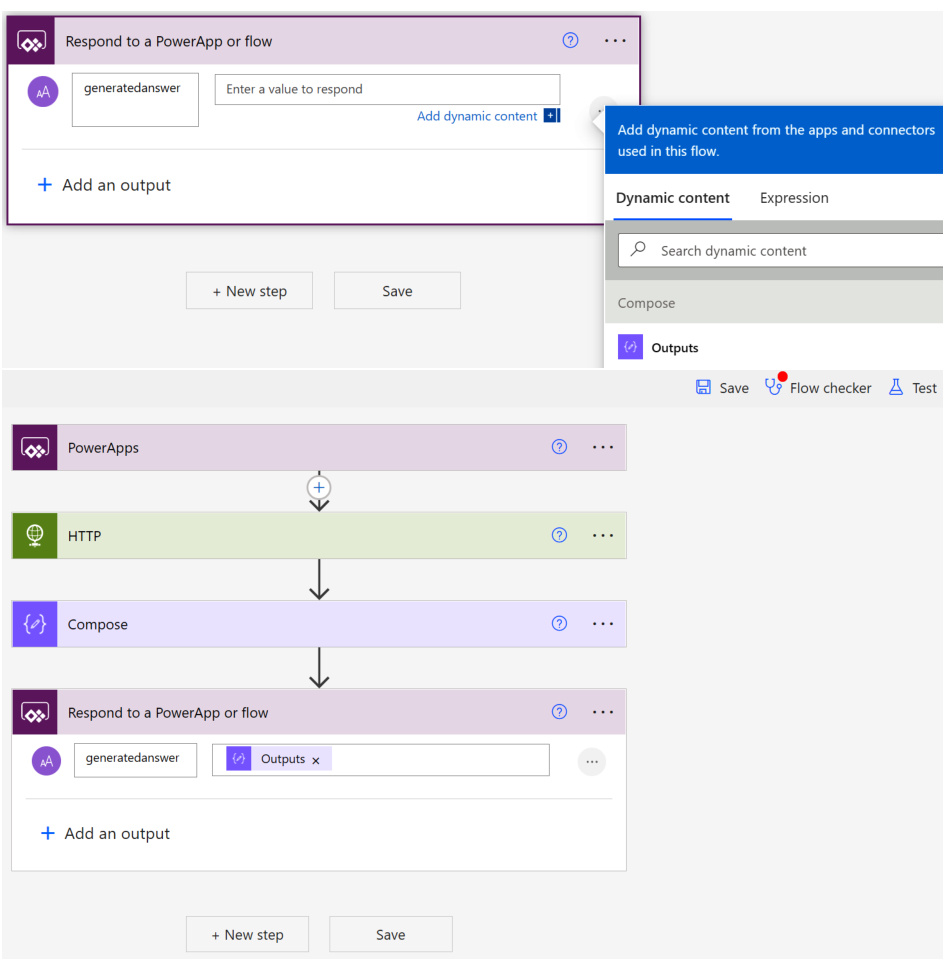Open help for top Respond to a PowerApp card

tap(570, 41)
